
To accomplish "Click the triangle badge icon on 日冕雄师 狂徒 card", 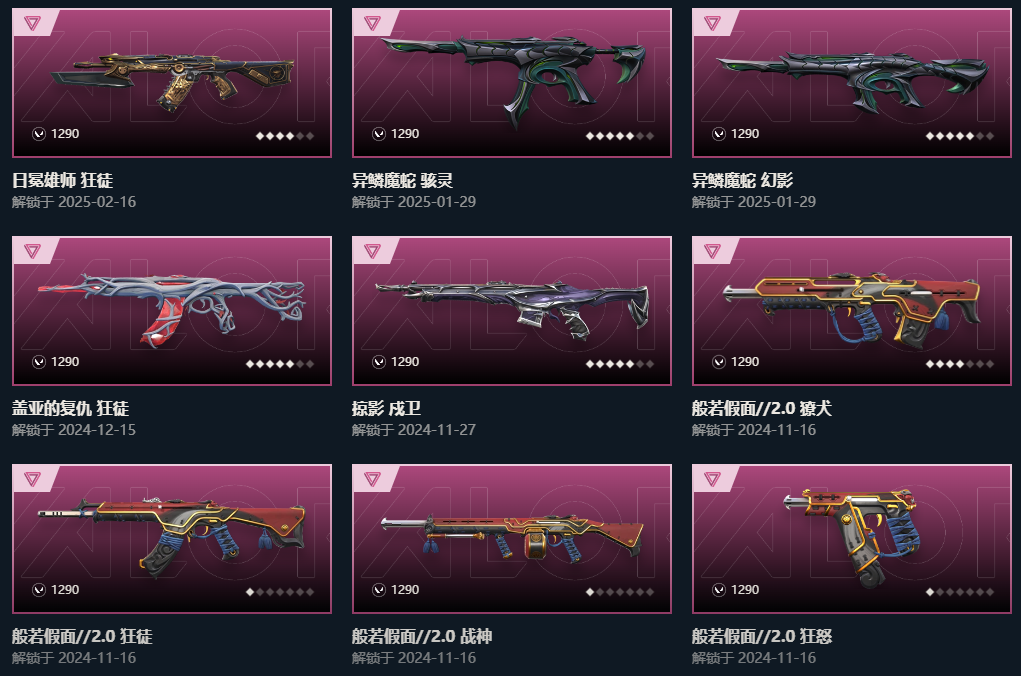I will (x=32, y=24).
